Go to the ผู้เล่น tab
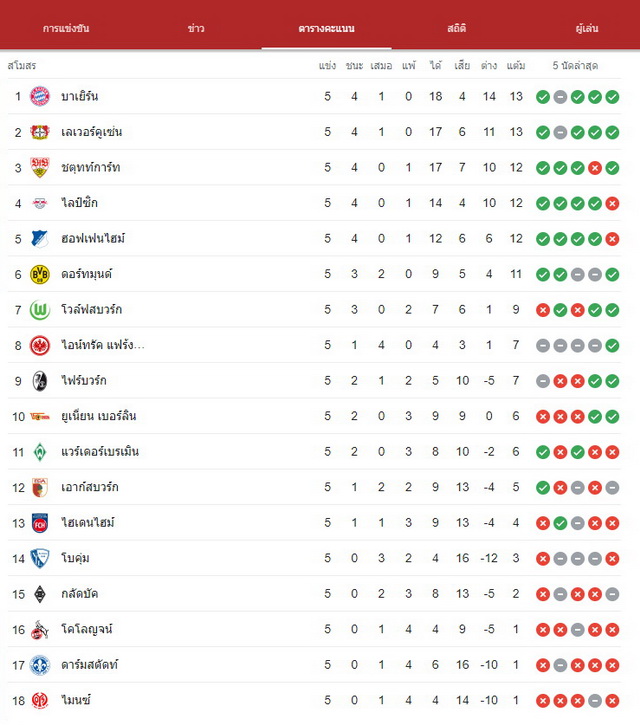Viewport: 640px width, 726px height. click(587, 28)
